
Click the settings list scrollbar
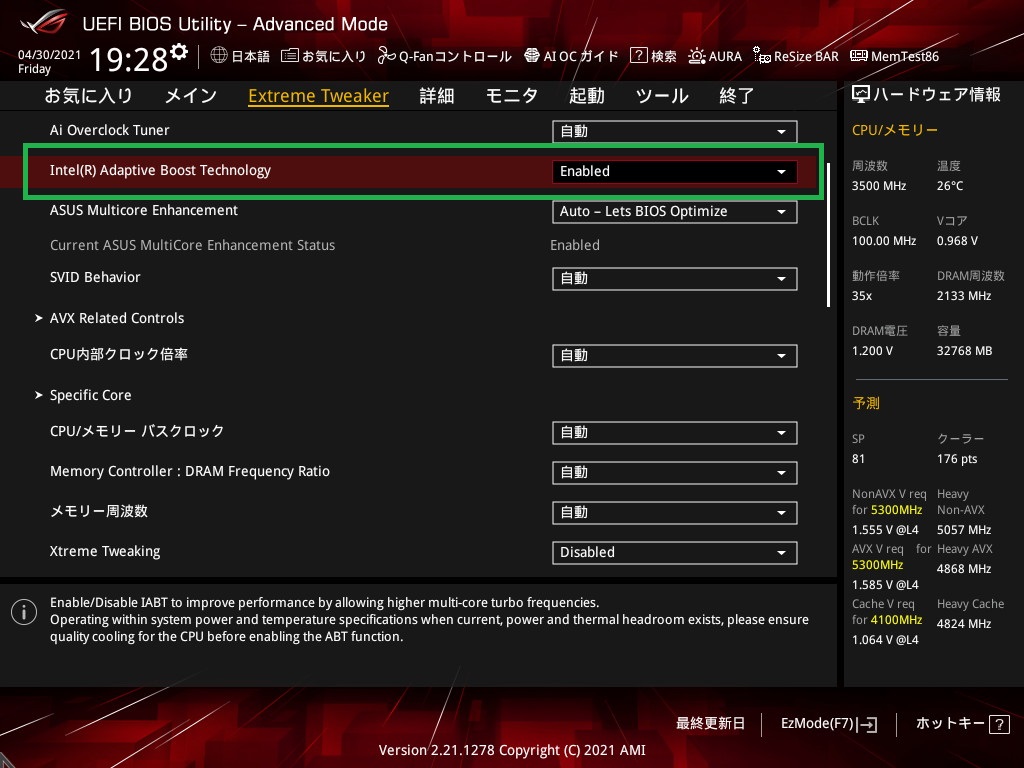pyautogui.click(x=829, y=235)
